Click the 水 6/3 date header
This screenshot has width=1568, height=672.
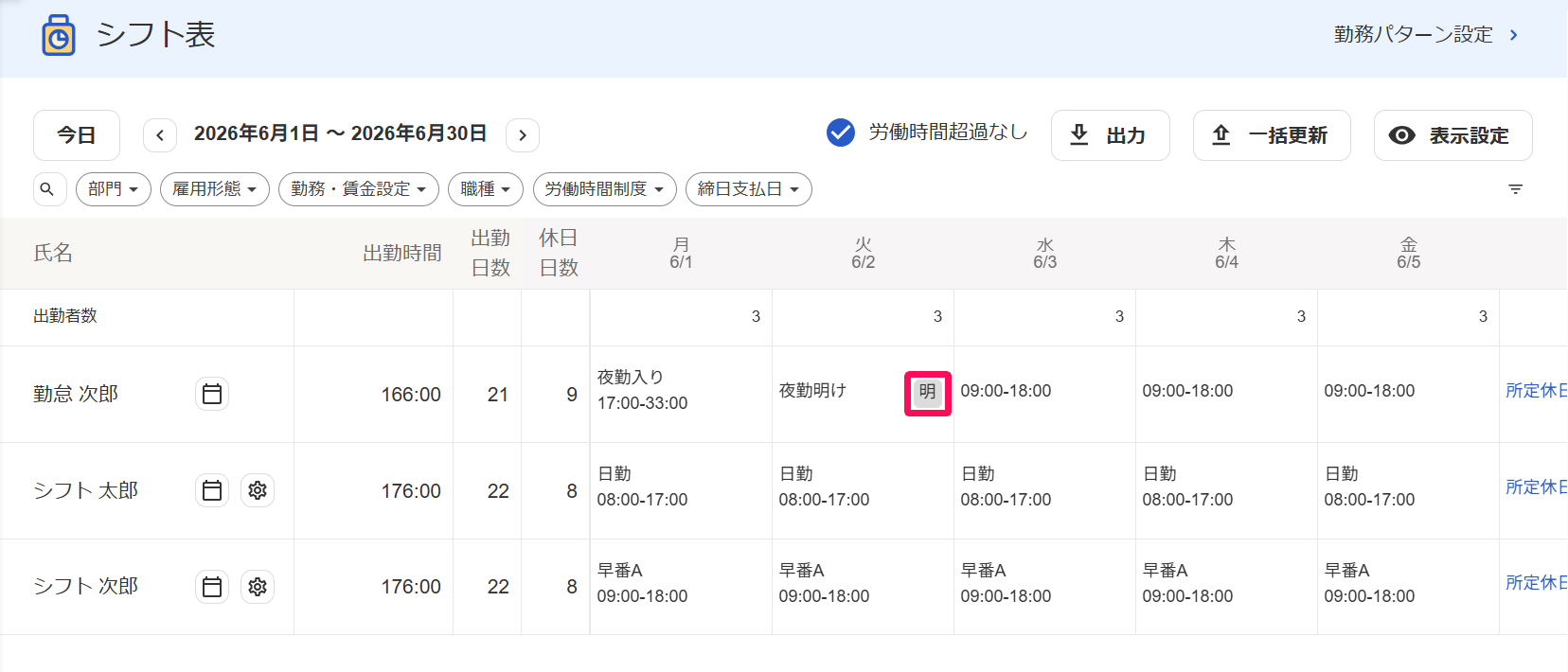point(1044,253)
